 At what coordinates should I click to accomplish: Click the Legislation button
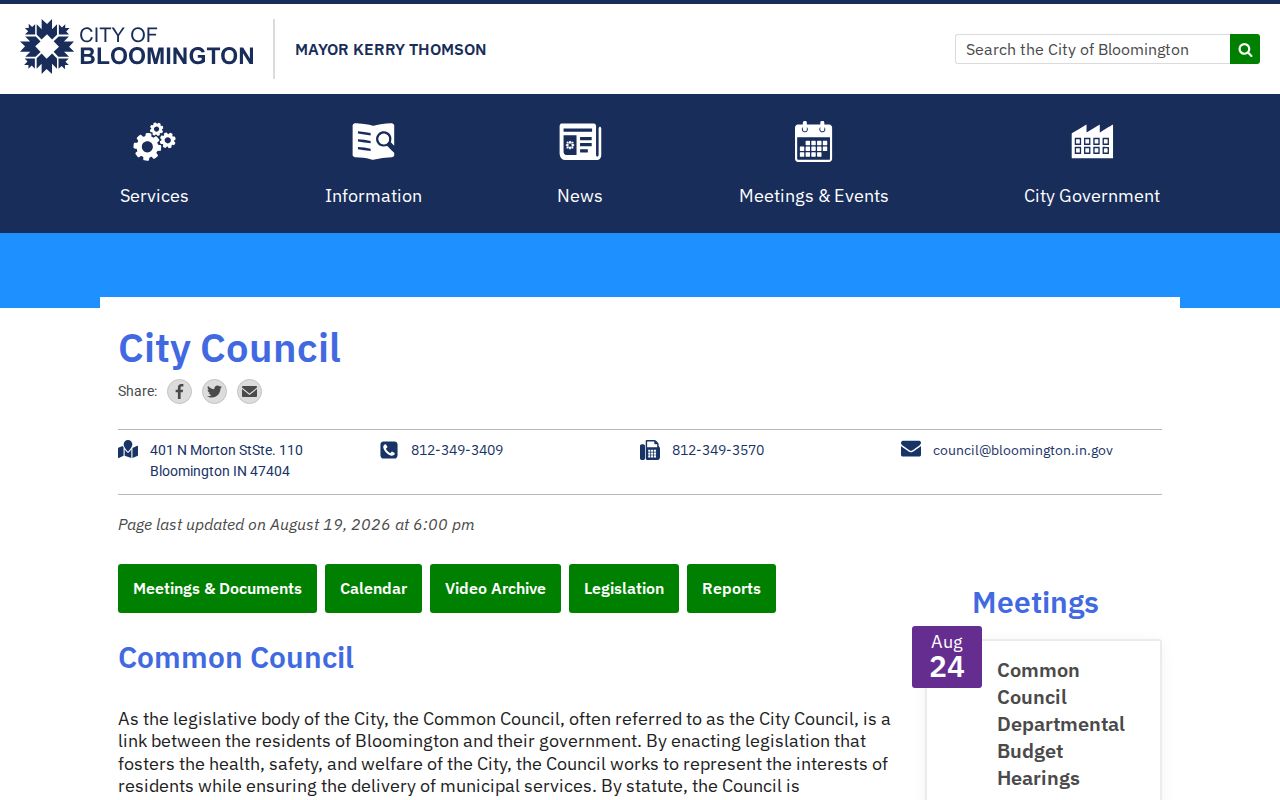[x=624, y=588]
